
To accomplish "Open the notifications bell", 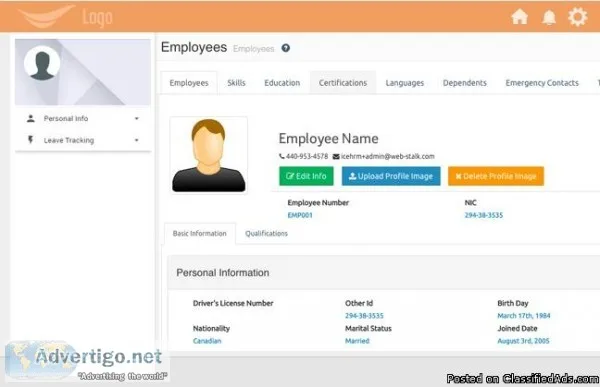I will [549, 17].
